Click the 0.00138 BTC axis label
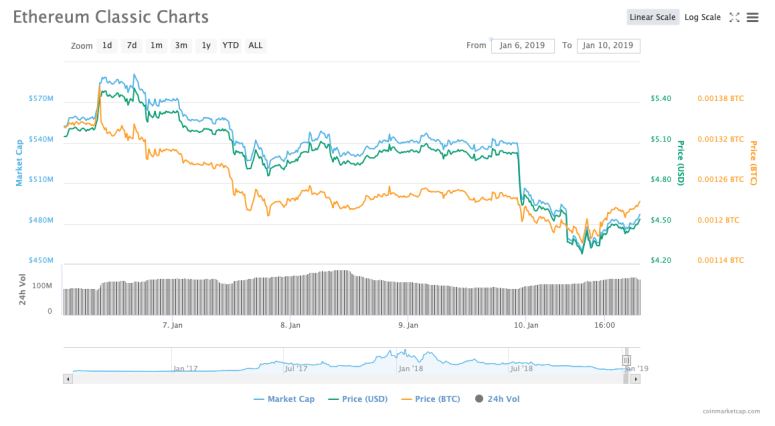 [x=721, y=98]
